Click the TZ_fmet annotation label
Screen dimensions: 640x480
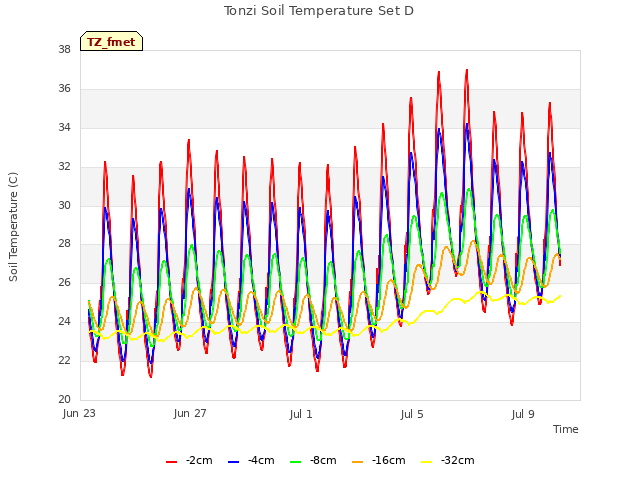pos(111,42)
